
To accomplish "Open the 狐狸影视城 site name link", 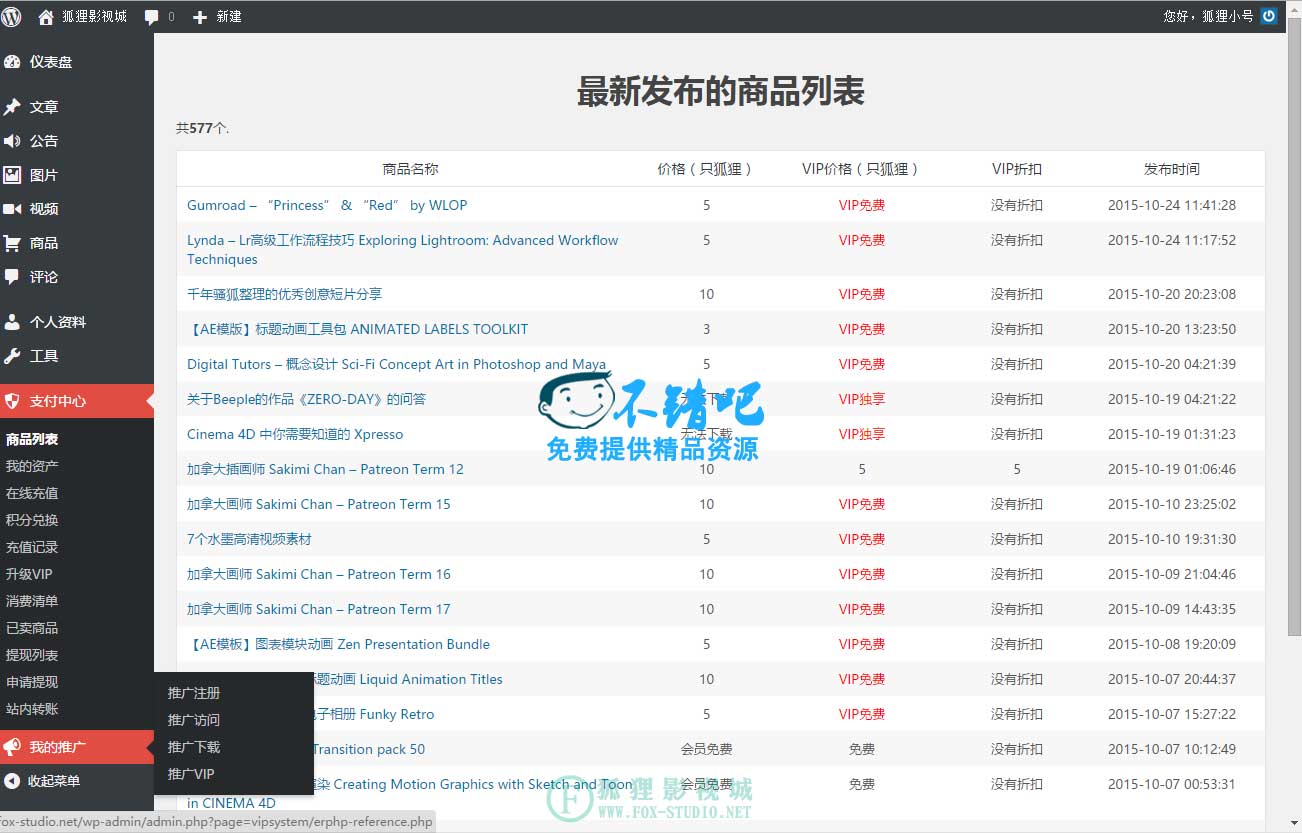I will pyautogui.click(x=94, y=16).
